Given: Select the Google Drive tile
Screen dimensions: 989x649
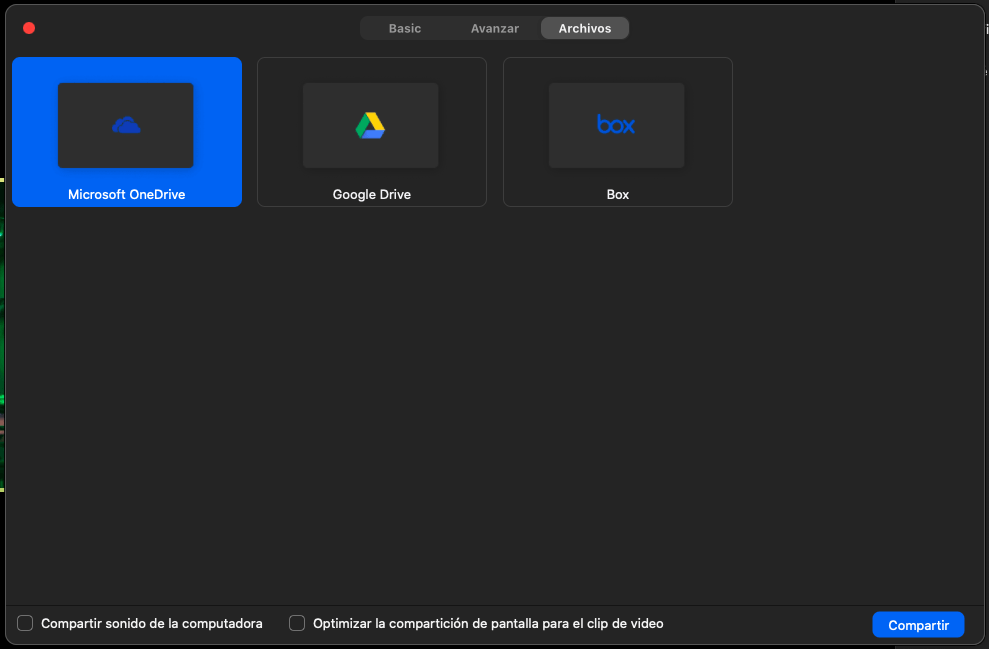Looking at the screenshot, I should coord(371,132).
